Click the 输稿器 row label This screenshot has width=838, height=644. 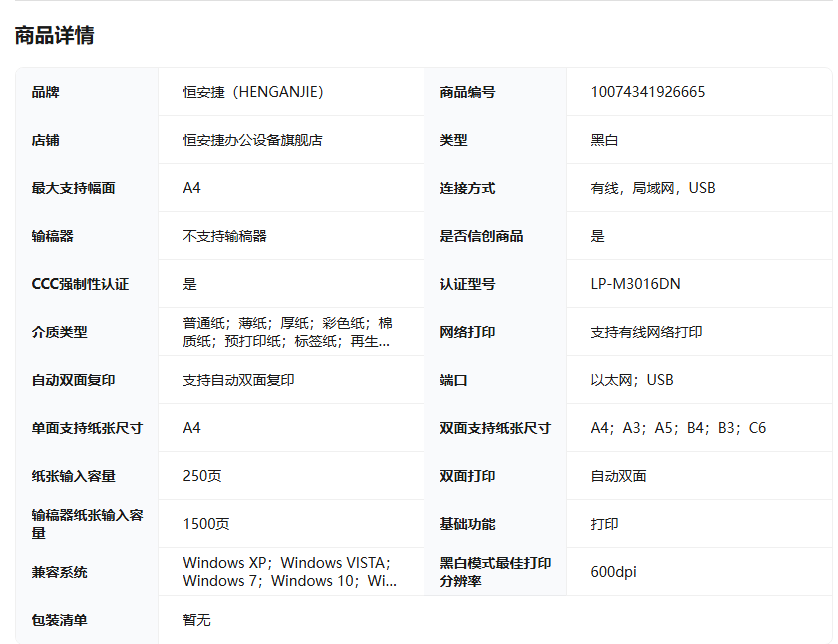(x=52, y=236)
